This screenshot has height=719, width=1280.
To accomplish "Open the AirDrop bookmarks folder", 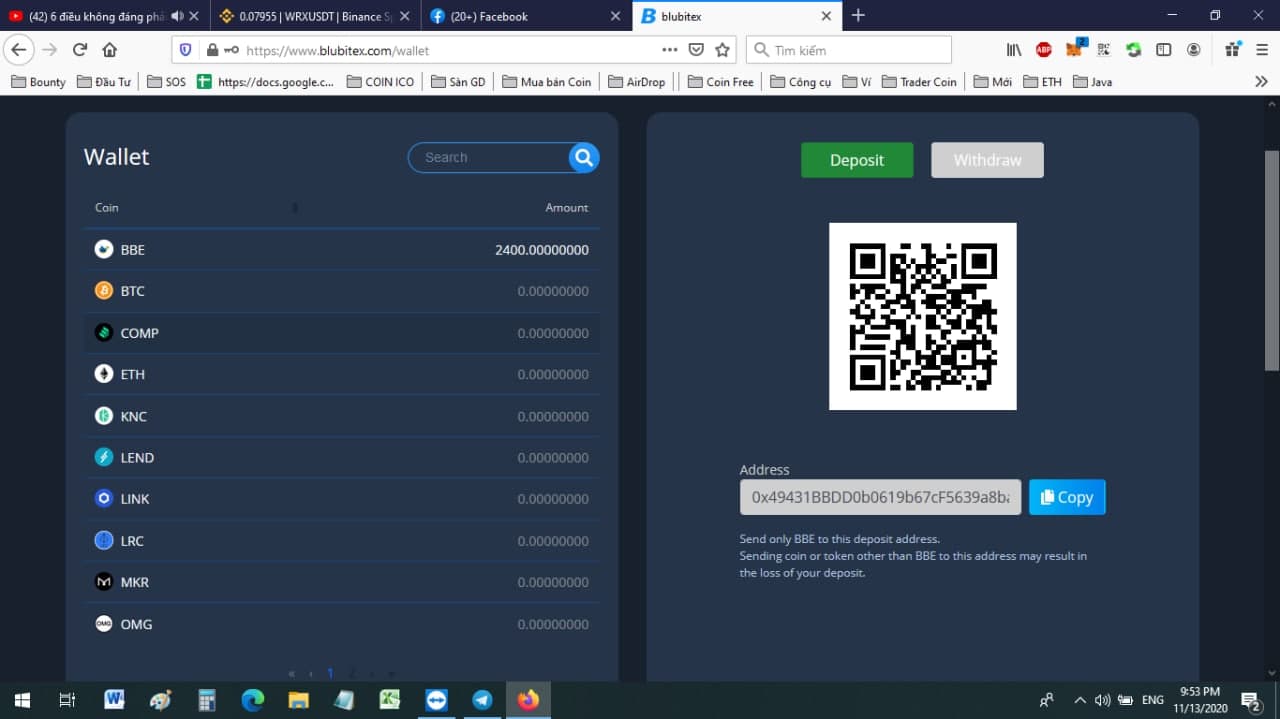I will click(636, 82).
